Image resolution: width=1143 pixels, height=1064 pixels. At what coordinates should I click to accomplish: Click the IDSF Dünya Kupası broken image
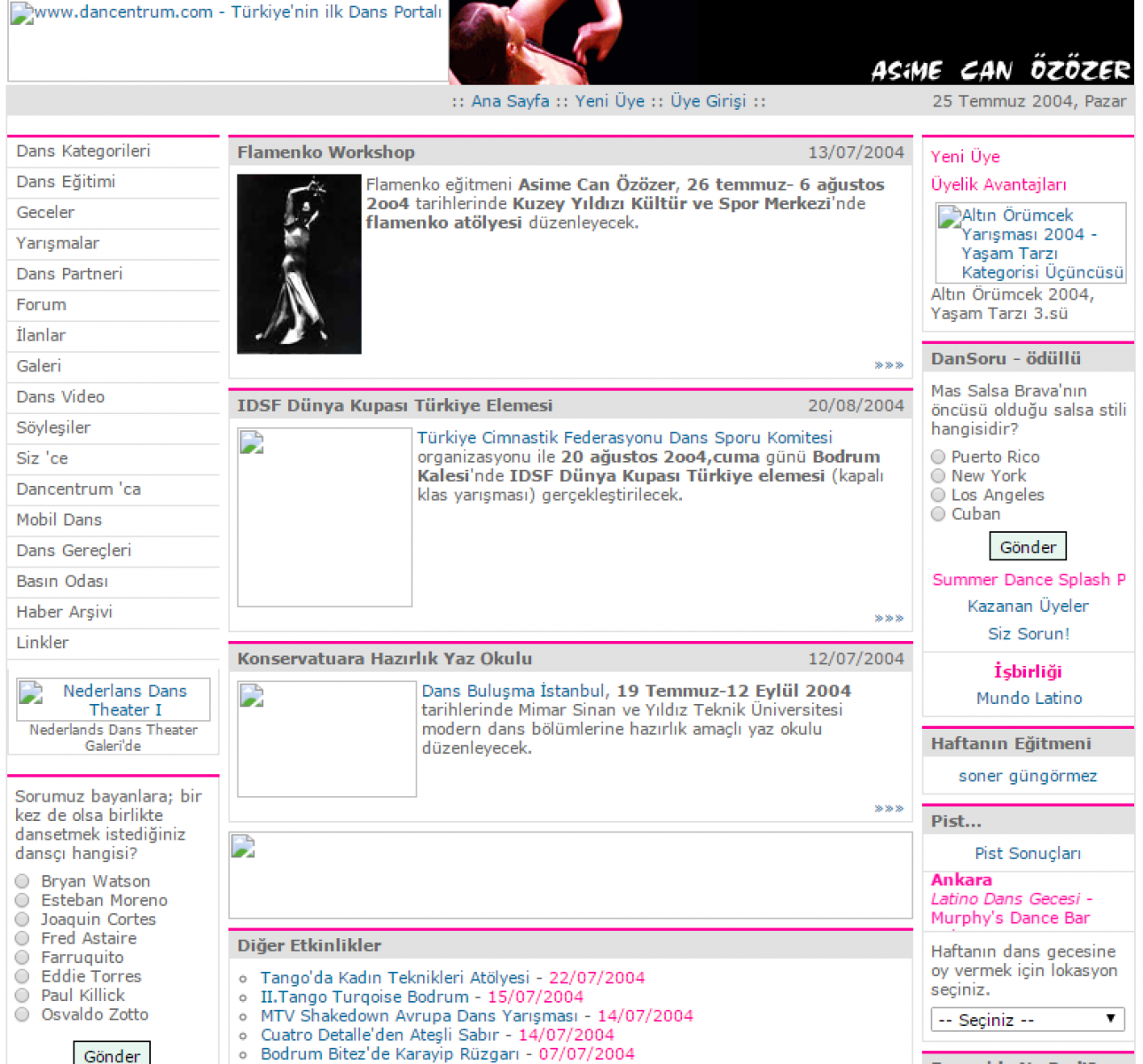click(325, 517)
